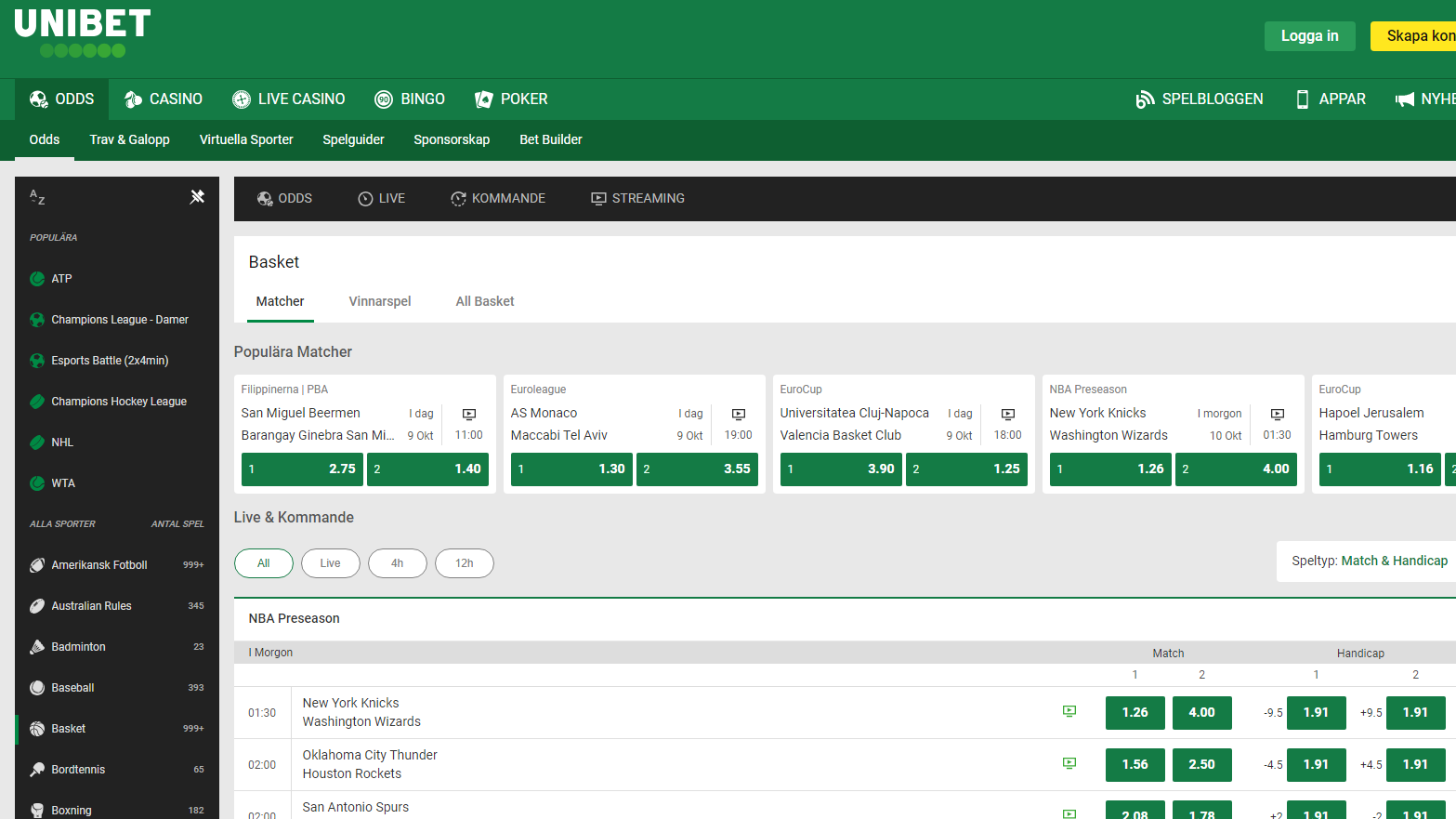Open the Bet Builder link

(550, 139)
